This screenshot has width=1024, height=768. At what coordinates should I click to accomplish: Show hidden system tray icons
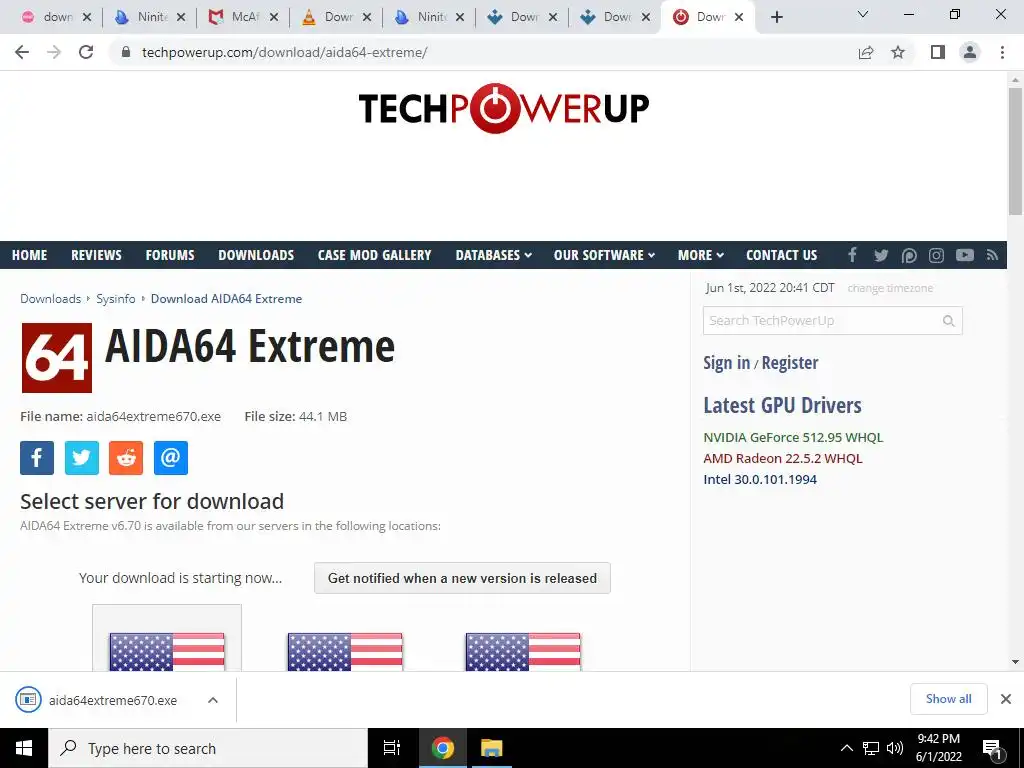point(846,748)
